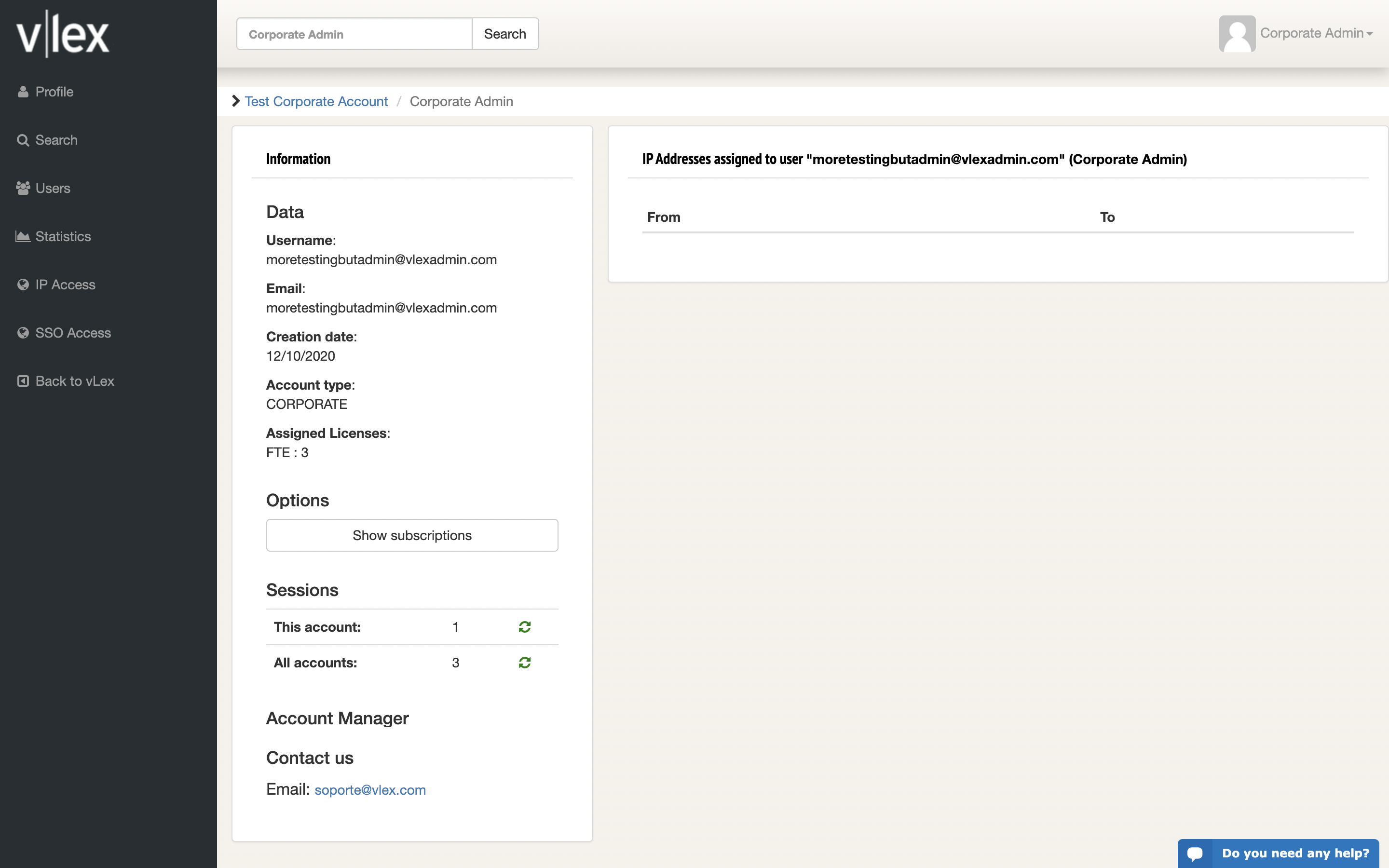Click the Users group icon in sidebar

coord(23,188)
